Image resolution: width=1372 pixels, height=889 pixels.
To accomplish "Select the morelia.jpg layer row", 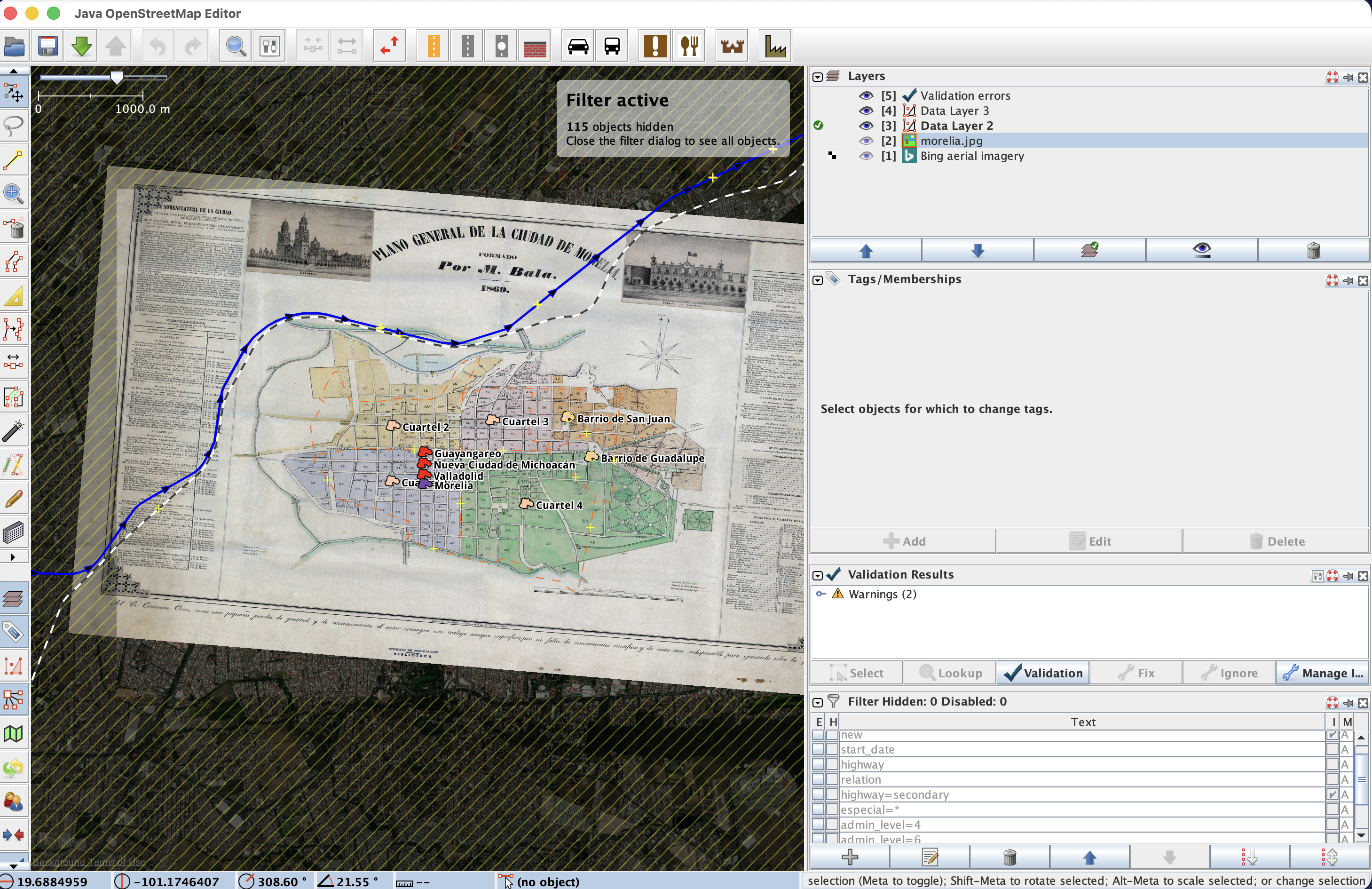I will tap(1089, 141).
